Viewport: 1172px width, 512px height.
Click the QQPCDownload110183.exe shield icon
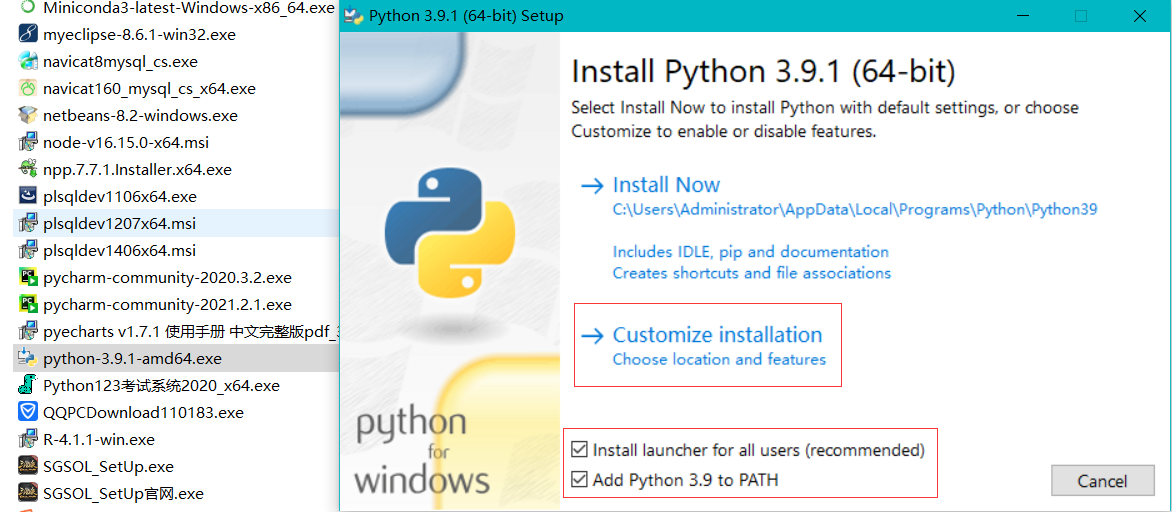[28, 412]
